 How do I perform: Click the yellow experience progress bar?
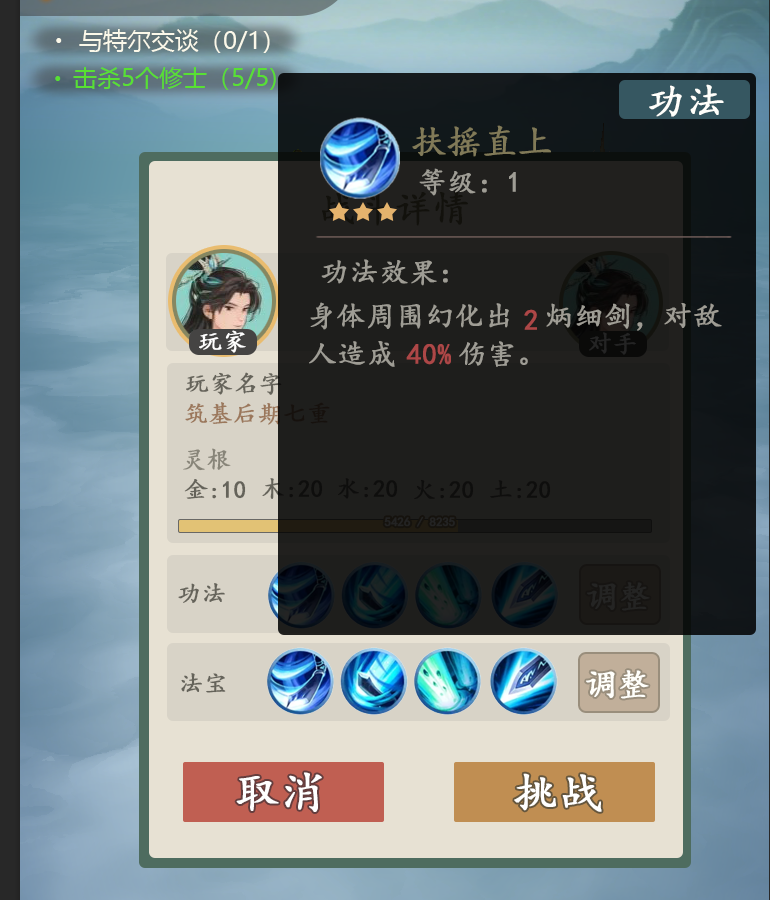point(415,526)
